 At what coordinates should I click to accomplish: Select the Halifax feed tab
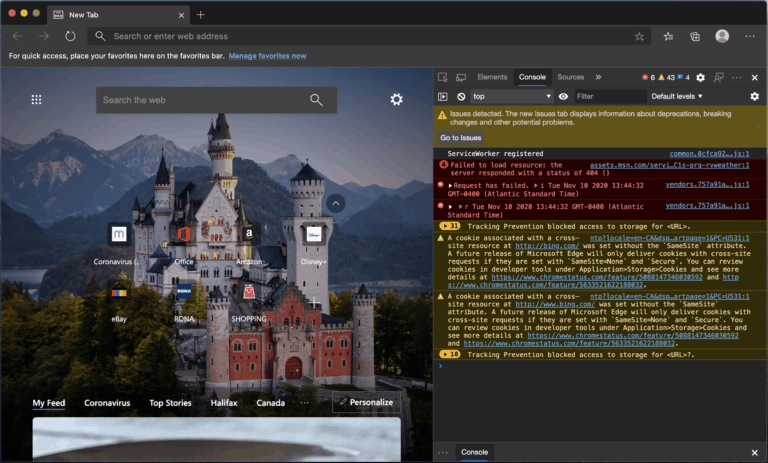224,403
